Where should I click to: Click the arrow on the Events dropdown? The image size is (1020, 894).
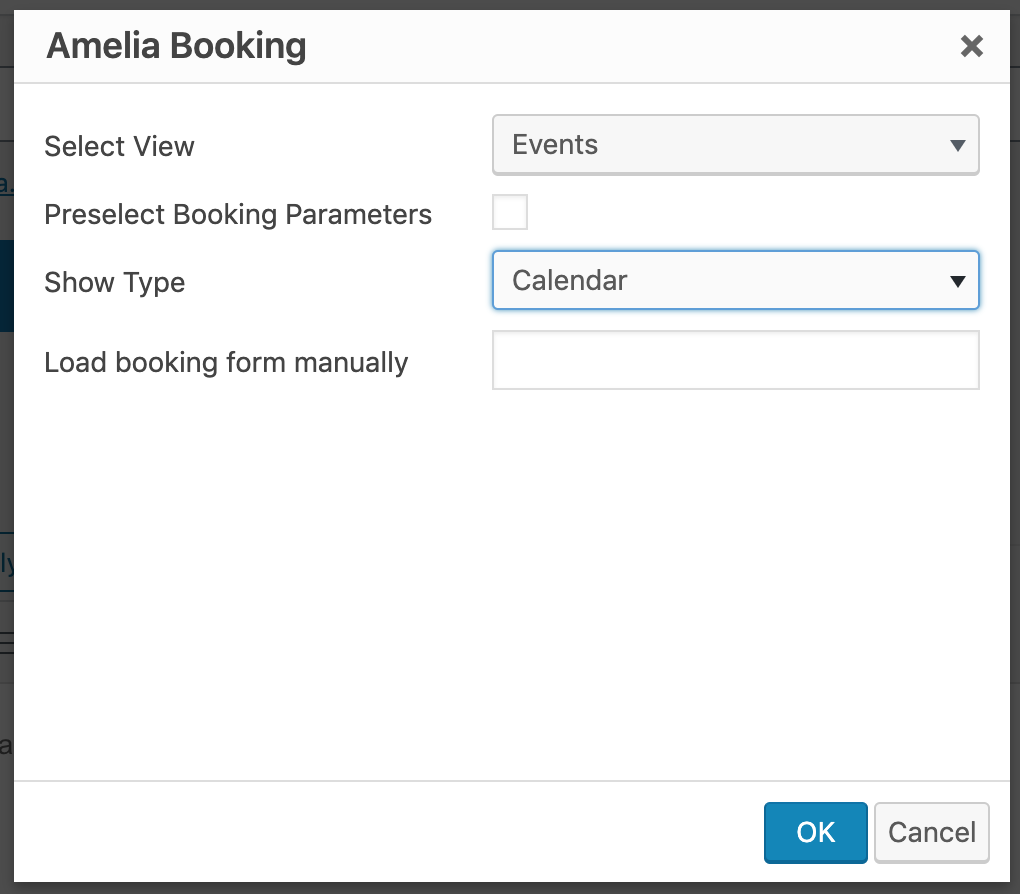pos(958,146)
